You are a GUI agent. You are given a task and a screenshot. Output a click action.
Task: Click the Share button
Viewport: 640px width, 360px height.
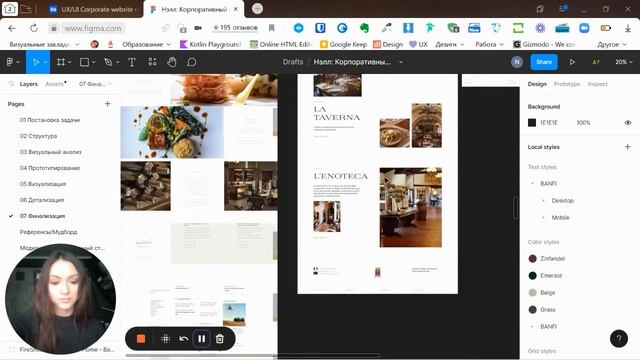pos(544,62)
